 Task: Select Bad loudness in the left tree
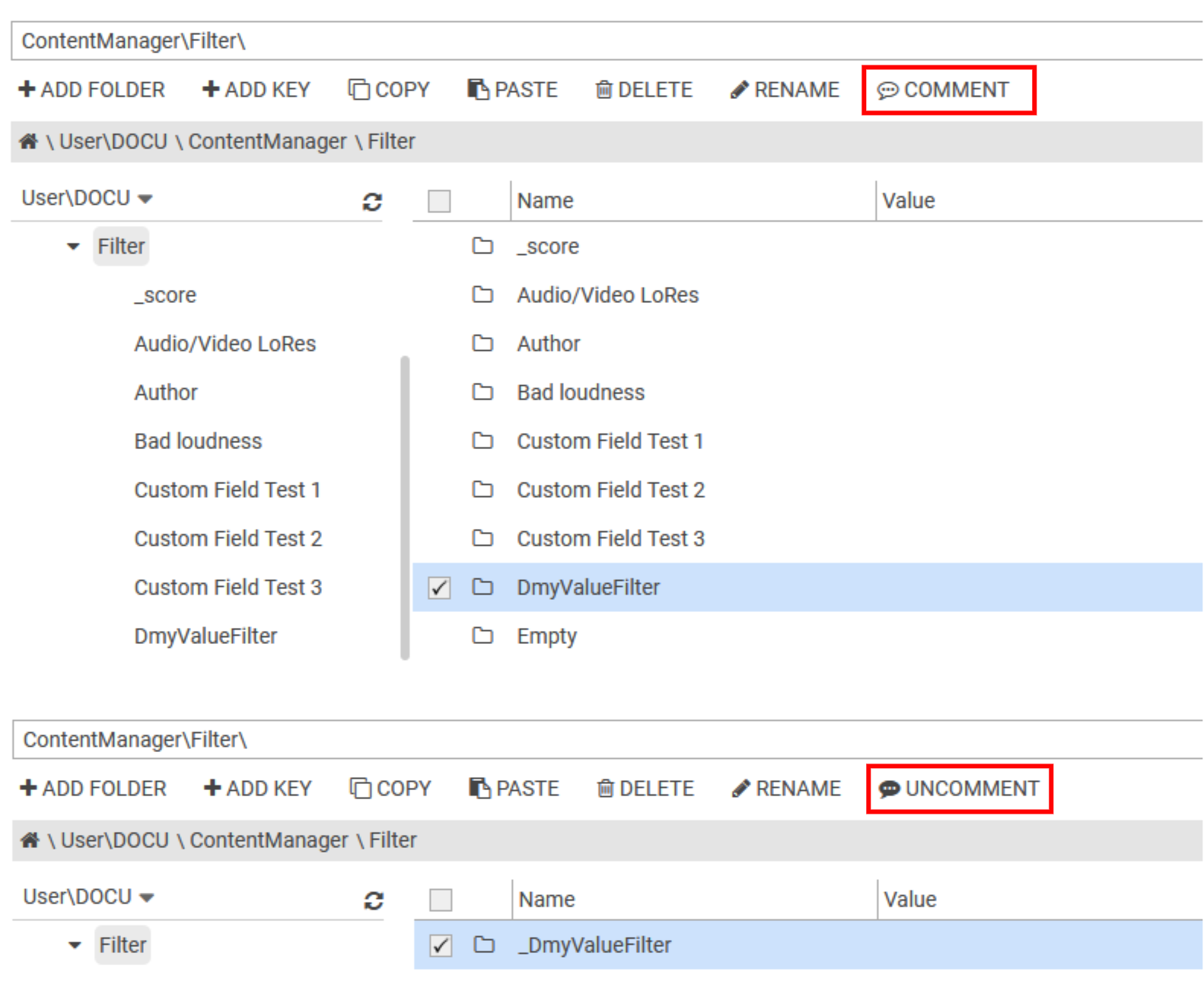point(198,441)
